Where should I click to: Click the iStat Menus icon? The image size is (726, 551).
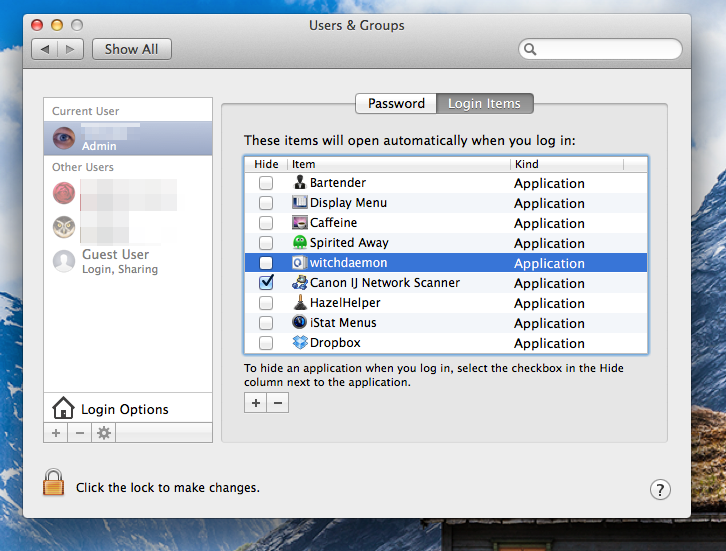click(300, 322)
